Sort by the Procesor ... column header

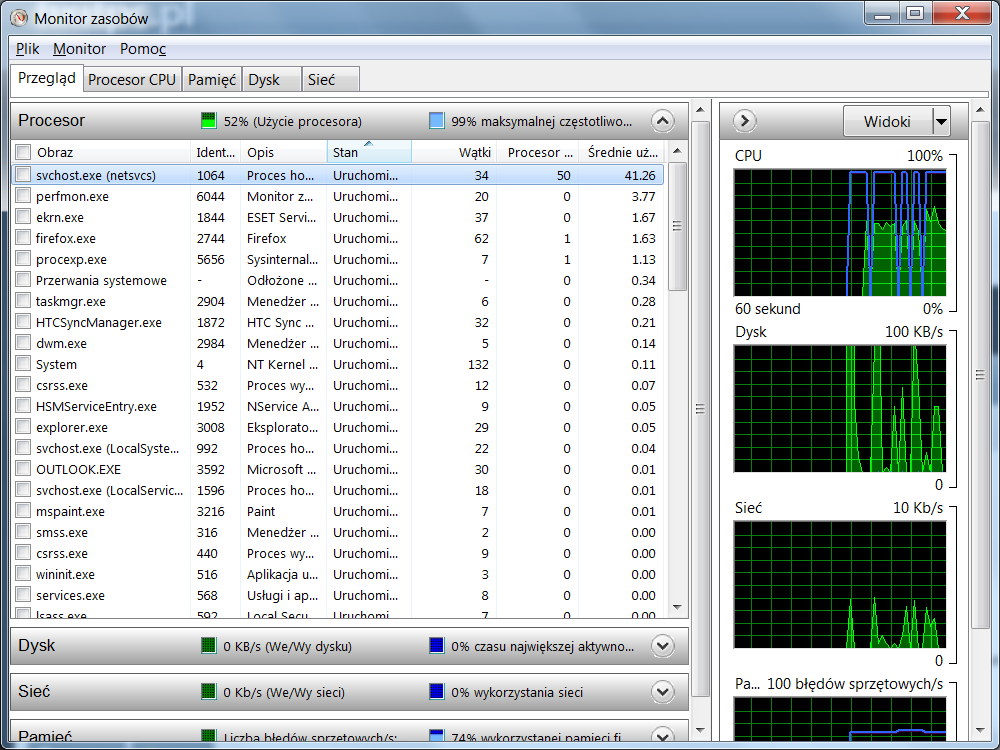538,152
